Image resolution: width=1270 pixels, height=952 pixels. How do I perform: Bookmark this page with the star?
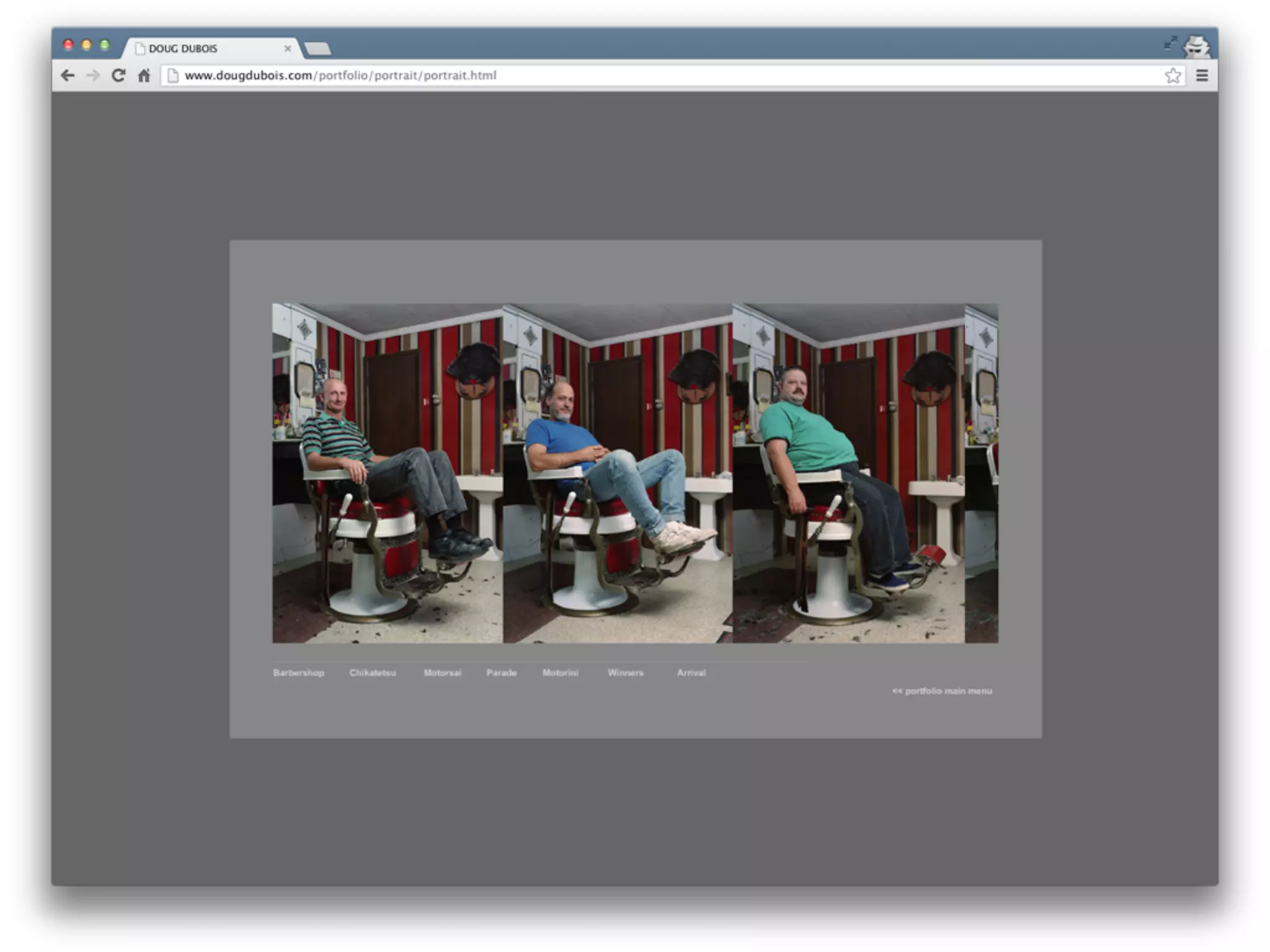(x=1172, y=76)
